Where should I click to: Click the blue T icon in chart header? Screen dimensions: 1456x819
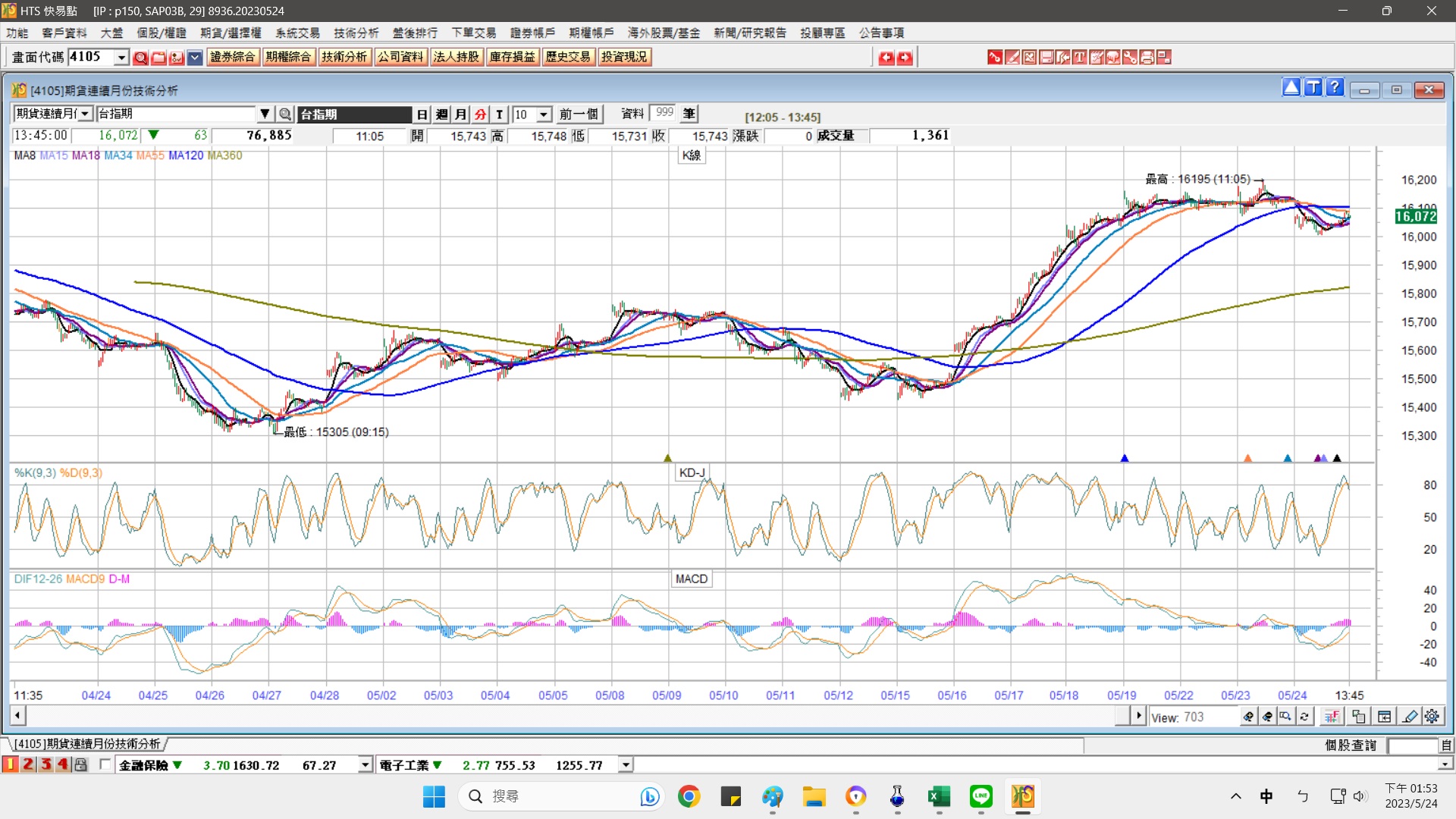(1313, 88)
